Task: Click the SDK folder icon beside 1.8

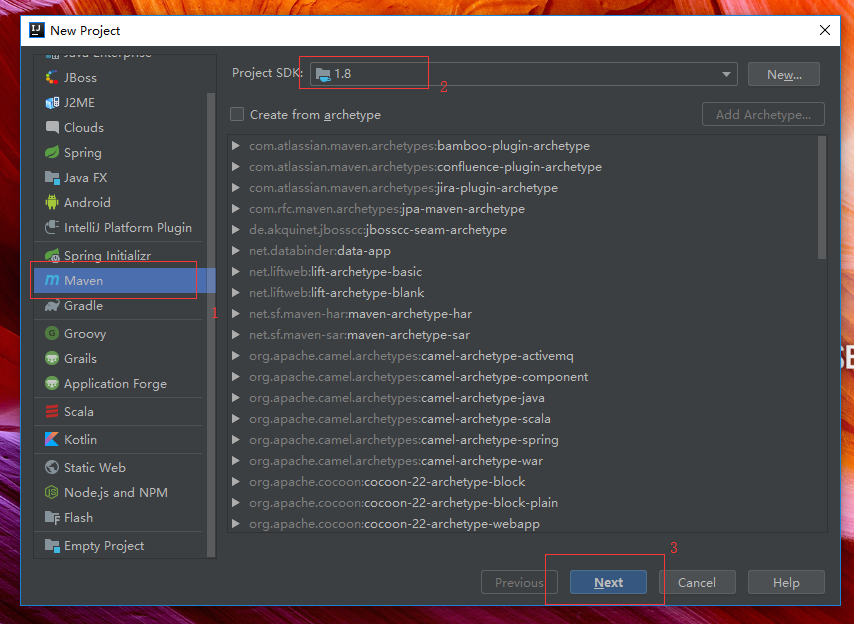Action: click(323, 74)
